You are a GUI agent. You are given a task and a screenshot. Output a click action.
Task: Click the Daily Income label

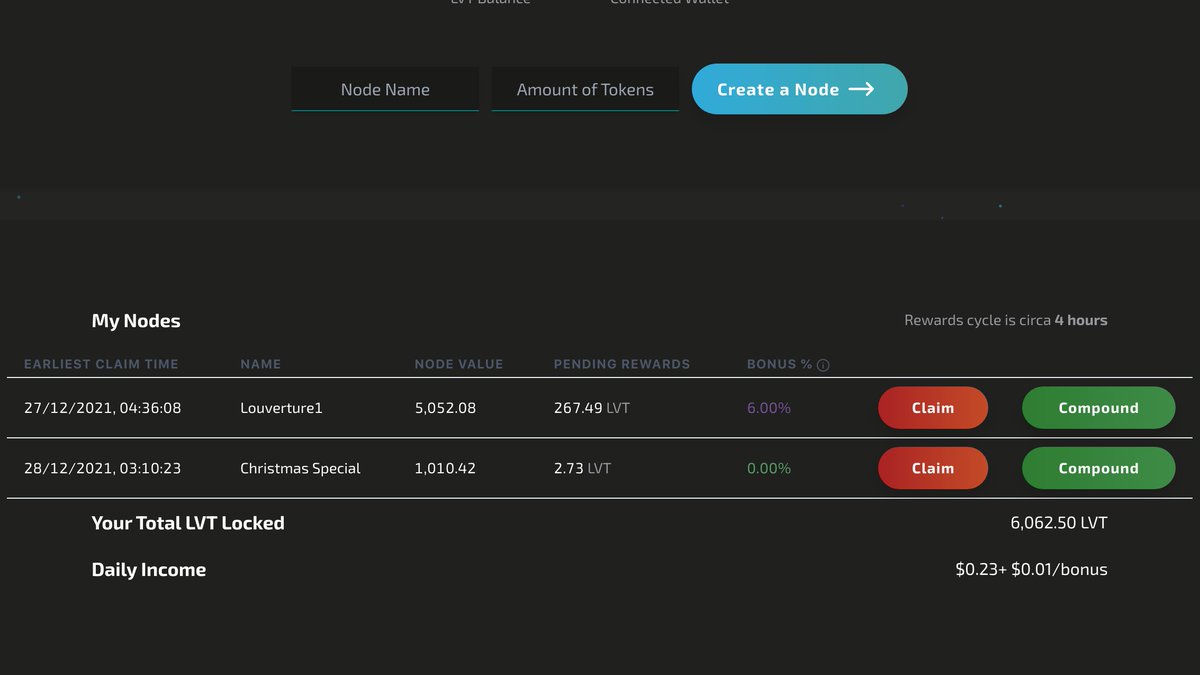click(x=149, y=570)
